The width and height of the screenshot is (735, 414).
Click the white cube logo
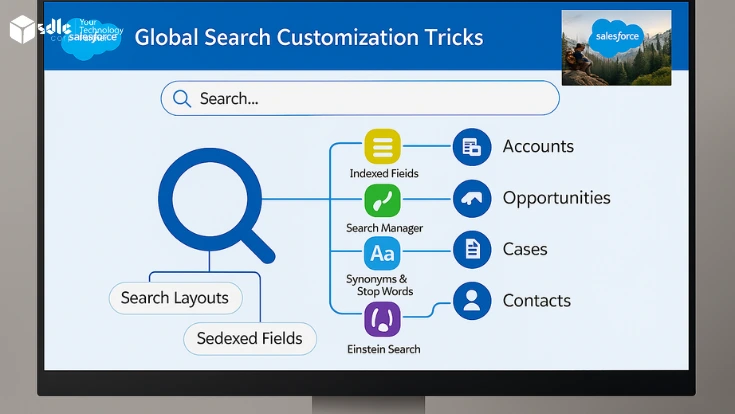click(22, 29)
